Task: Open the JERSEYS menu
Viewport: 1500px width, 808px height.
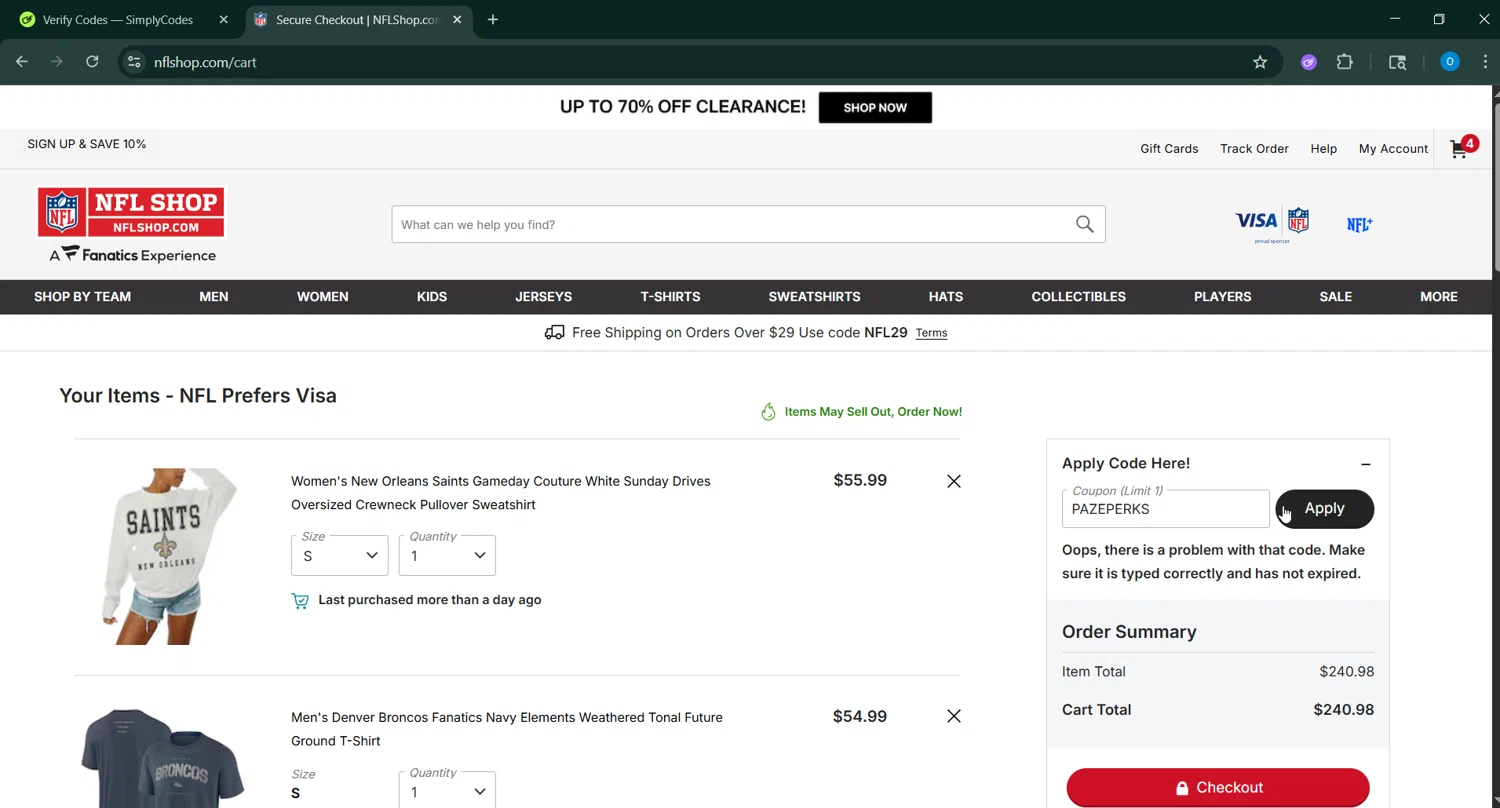Action: (544, 296)
